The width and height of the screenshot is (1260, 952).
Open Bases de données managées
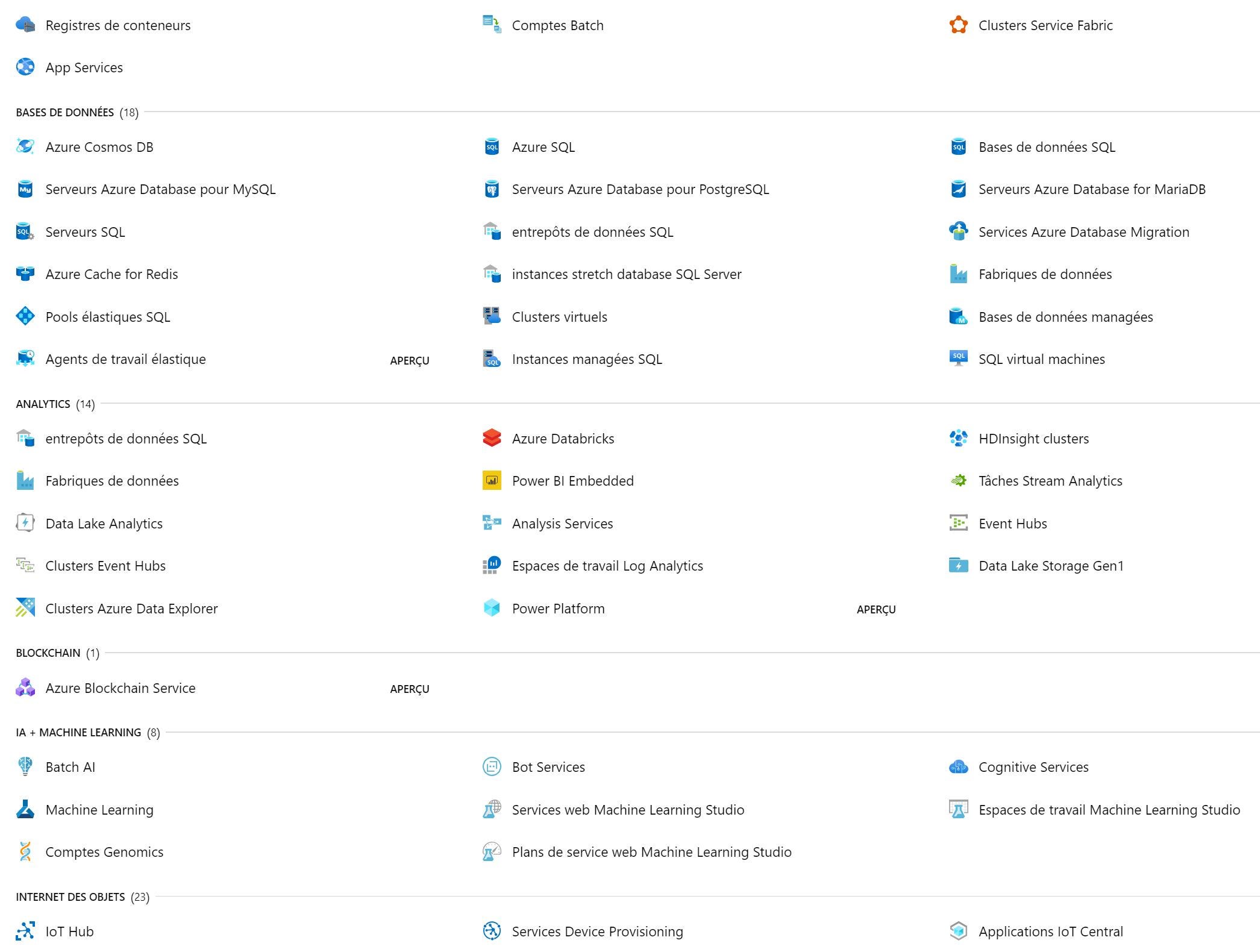(x=1065, y=317)
